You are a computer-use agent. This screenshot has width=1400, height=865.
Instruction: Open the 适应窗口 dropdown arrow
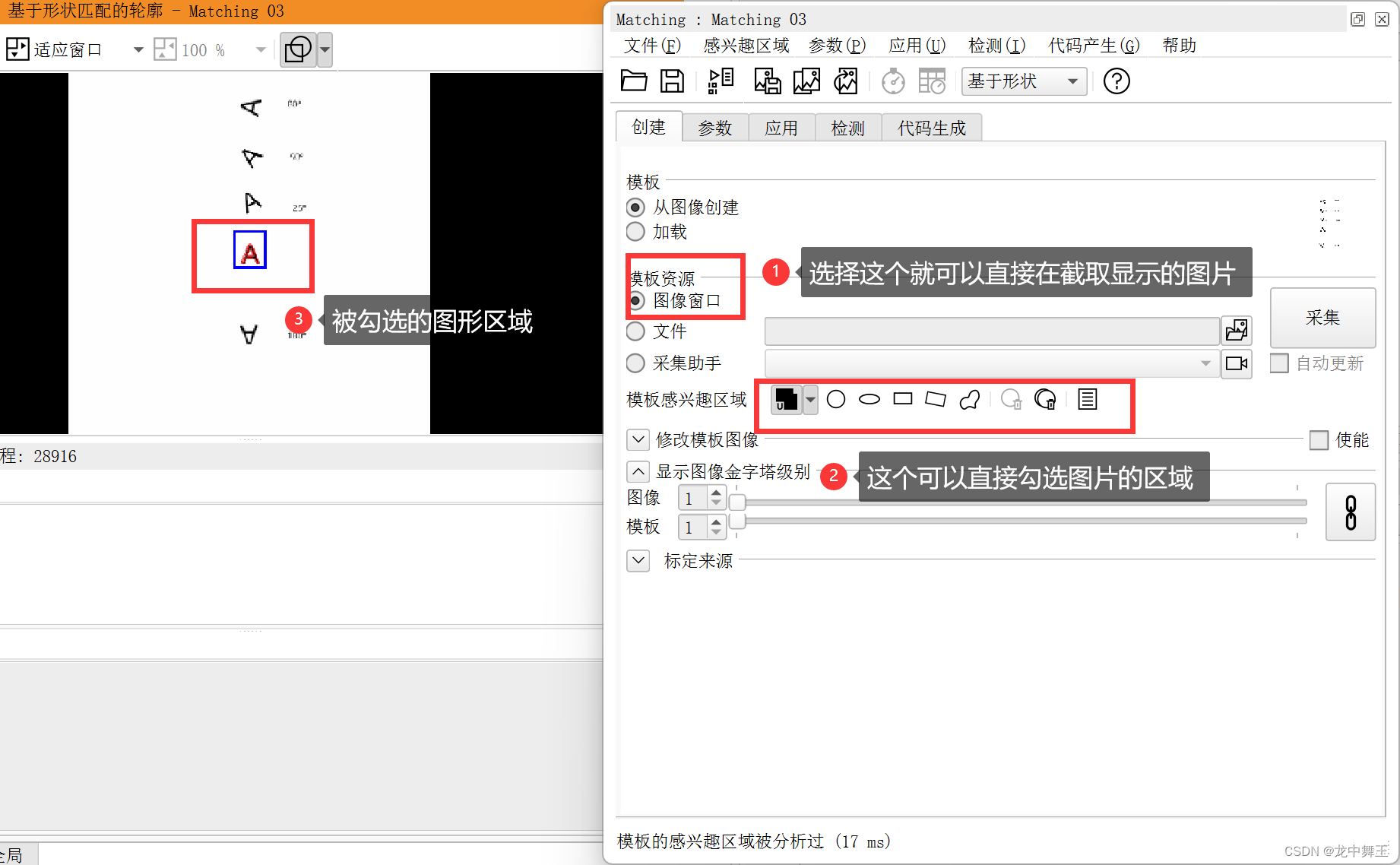pyautogui.click(x=138, y=50)
